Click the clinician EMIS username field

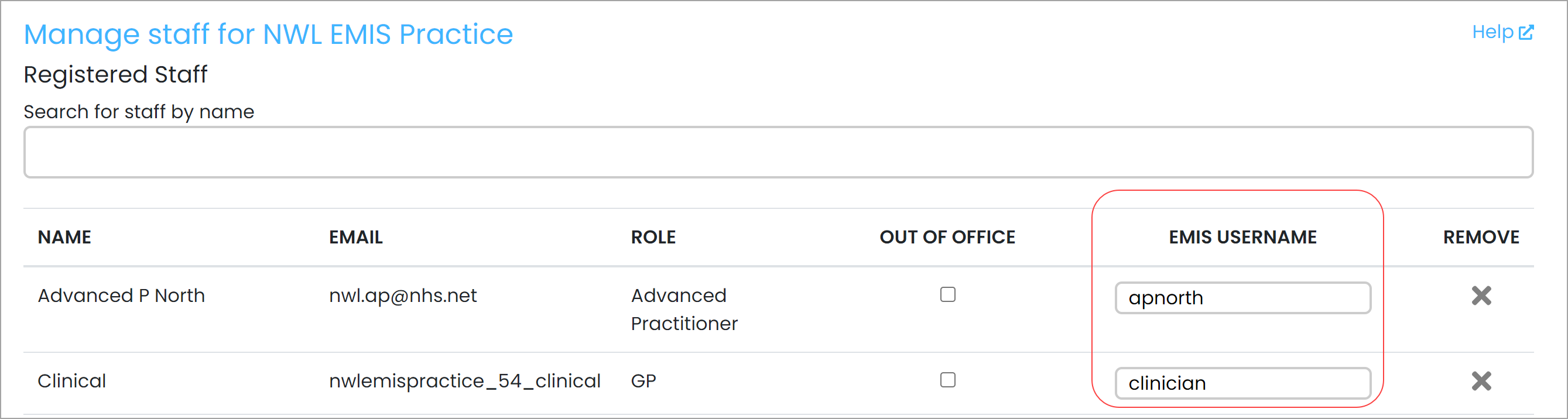click(x=1242, y=383)
